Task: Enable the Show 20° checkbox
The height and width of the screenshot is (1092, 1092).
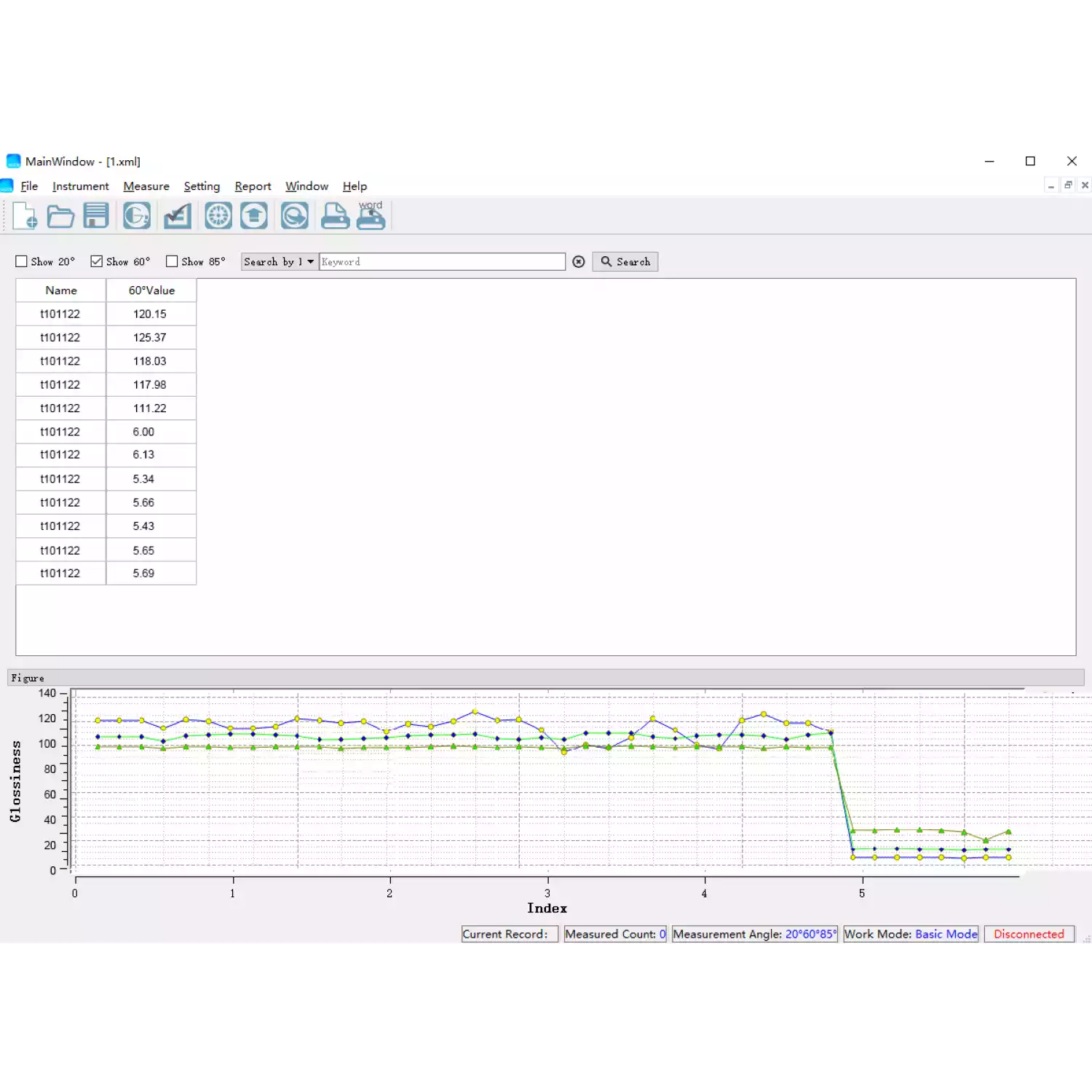Action: (x=22, y=261)
